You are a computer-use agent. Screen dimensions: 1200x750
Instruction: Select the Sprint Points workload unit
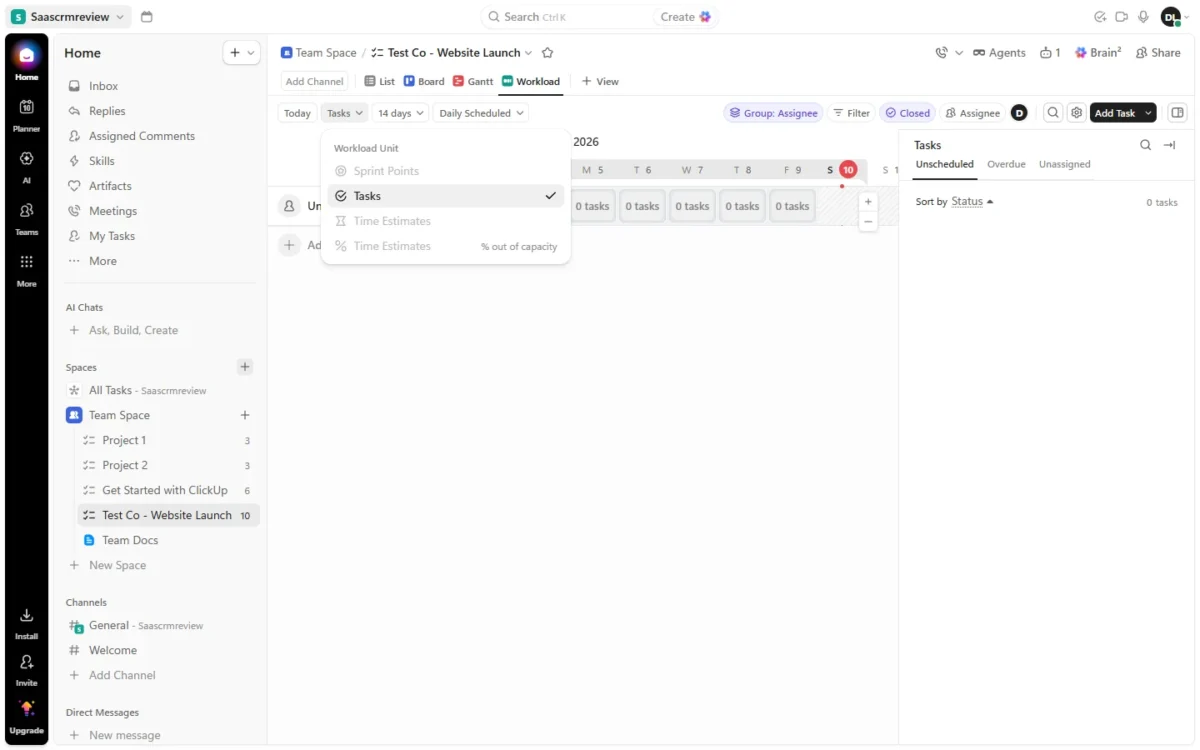[446, 171]
